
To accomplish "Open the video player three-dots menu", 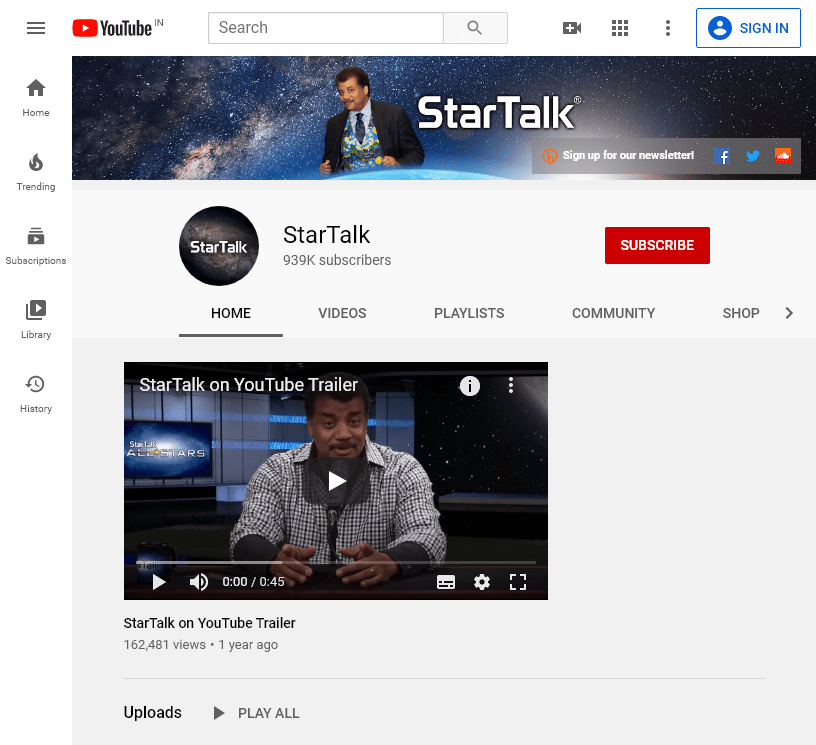I will point(511,385).
